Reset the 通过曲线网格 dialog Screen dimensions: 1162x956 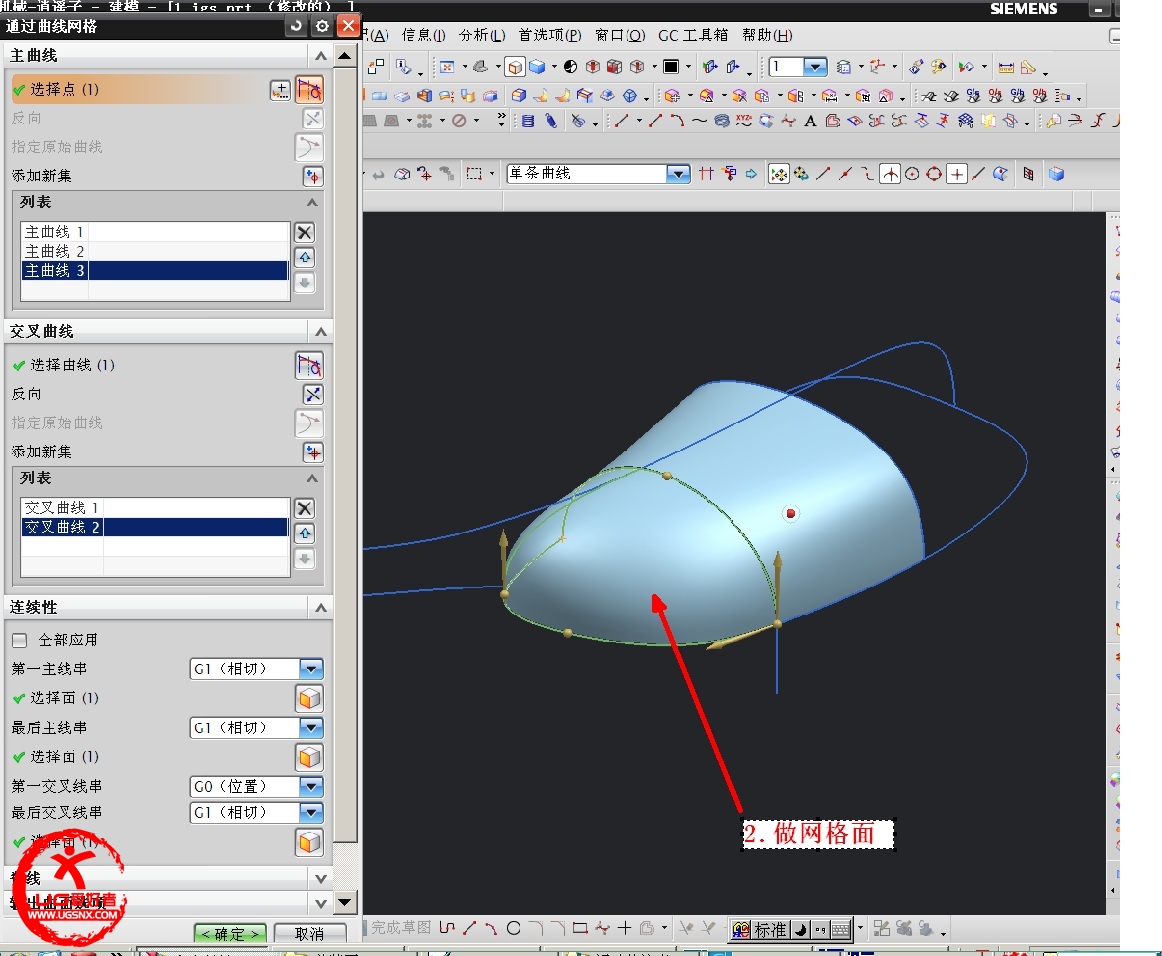296,26
